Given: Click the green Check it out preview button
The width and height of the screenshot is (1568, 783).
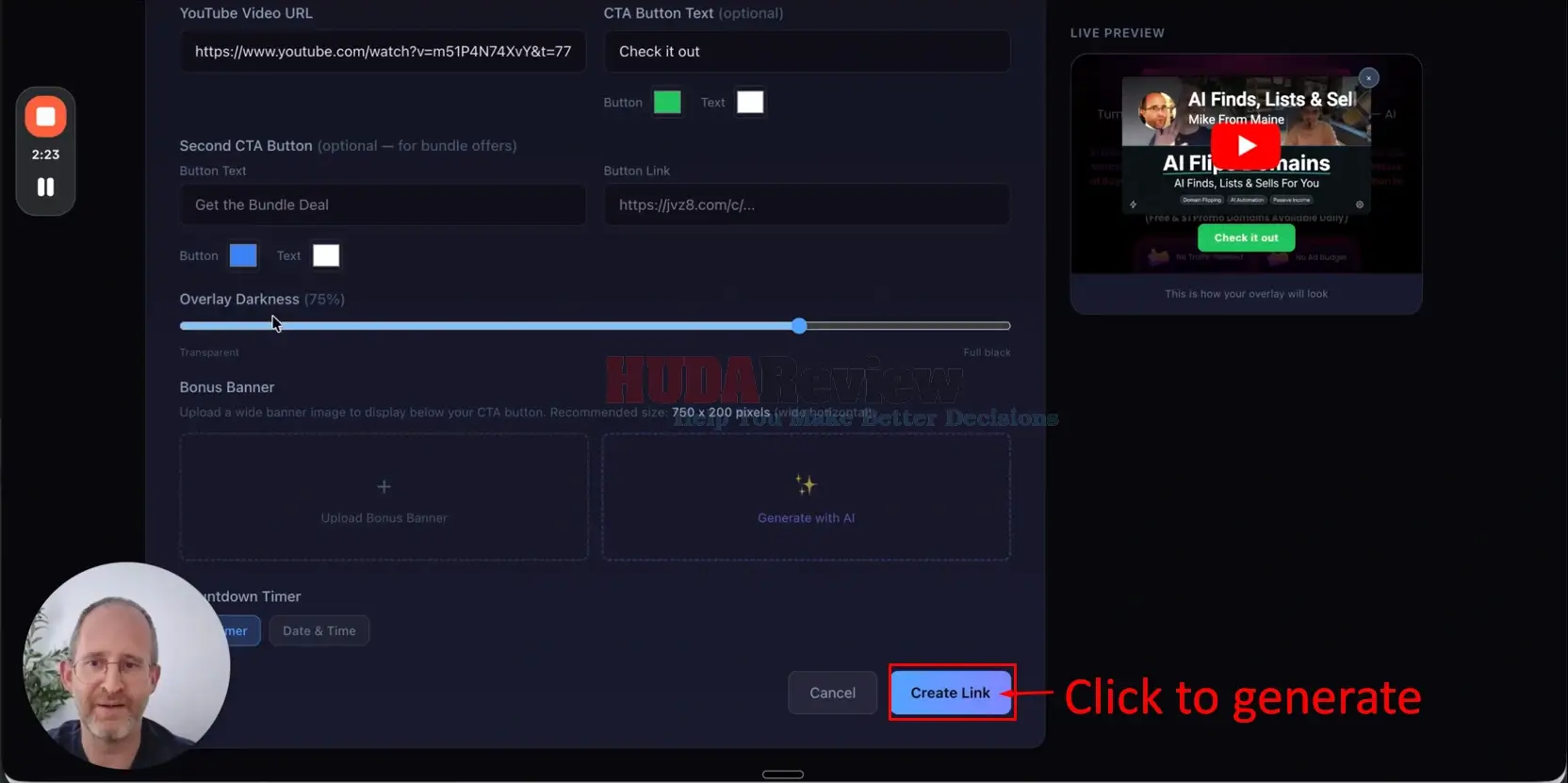Looking at the screenshot, I should (1246, 237).
